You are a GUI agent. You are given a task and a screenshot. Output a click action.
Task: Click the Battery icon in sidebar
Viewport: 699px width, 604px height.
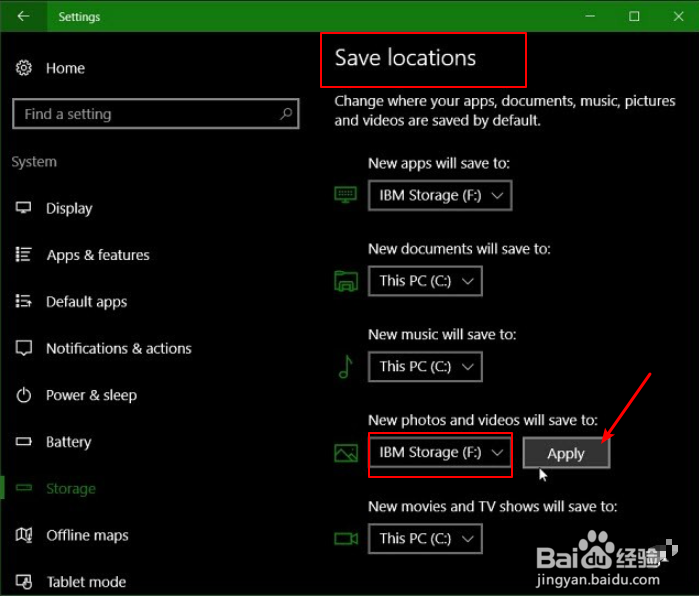click(x=24, y=442)
